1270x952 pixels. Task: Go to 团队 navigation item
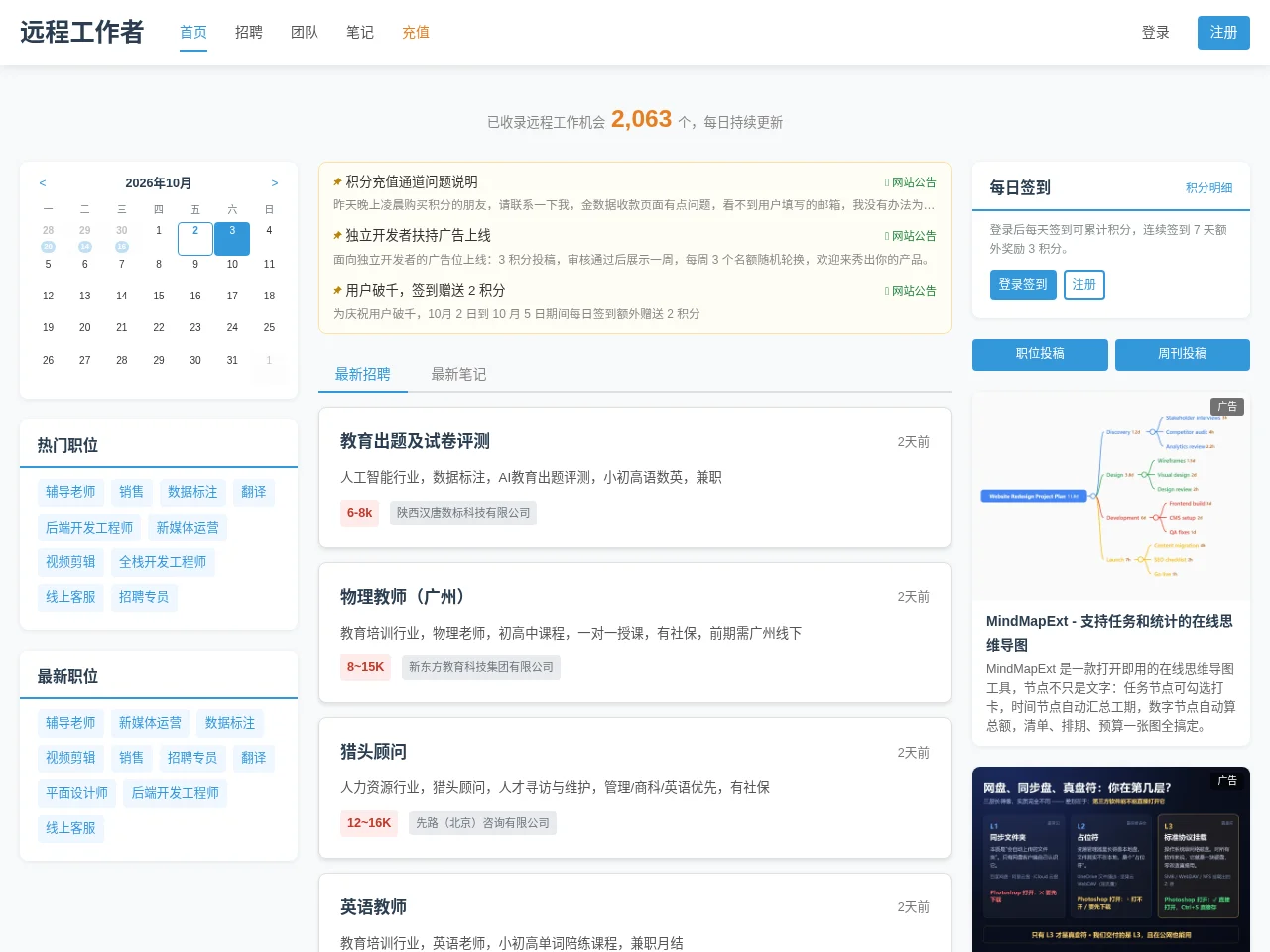pos(305,33)
